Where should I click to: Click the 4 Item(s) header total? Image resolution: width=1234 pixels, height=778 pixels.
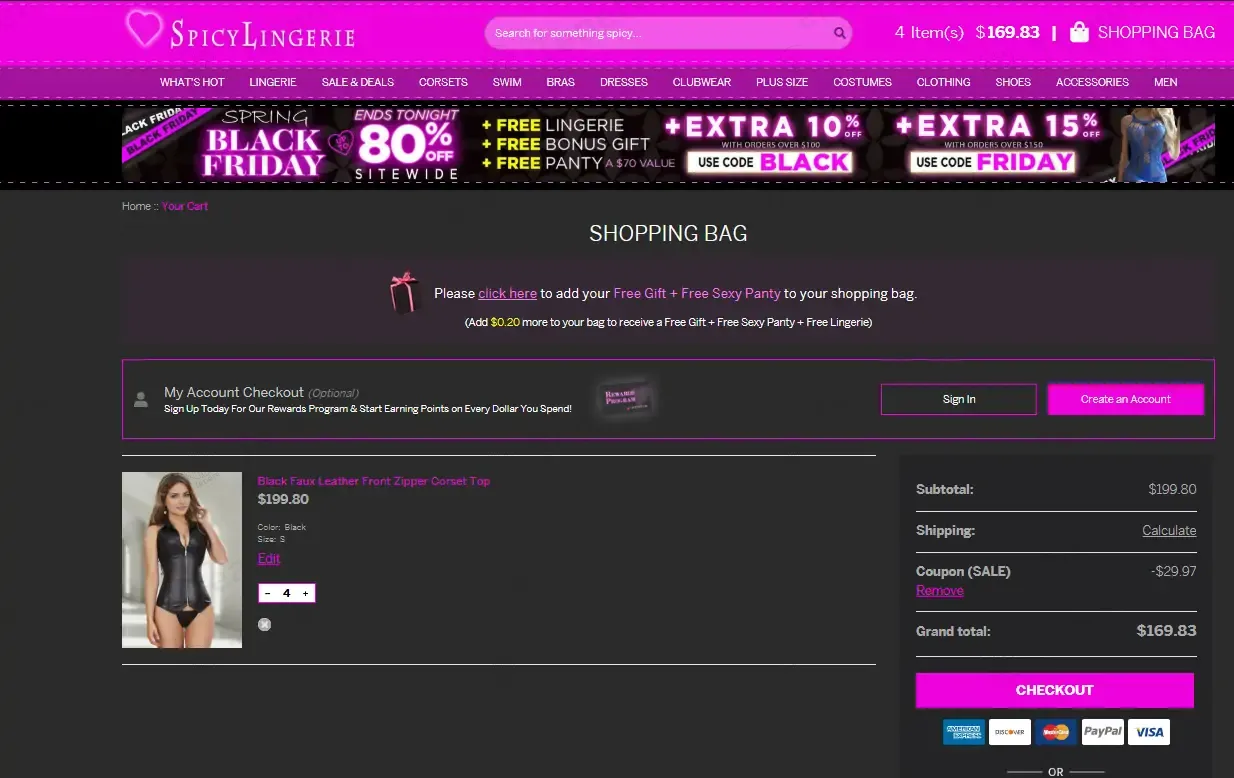tap(930, 32)
